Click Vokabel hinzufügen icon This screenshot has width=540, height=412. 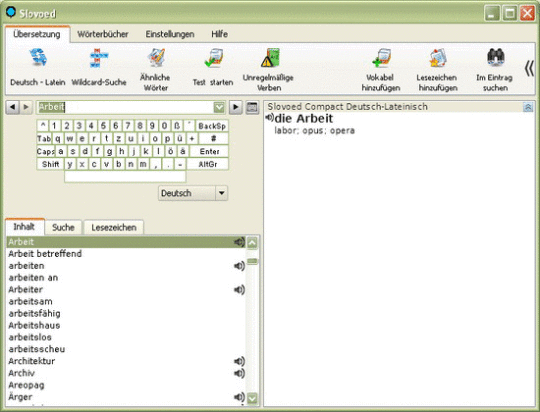381,58
